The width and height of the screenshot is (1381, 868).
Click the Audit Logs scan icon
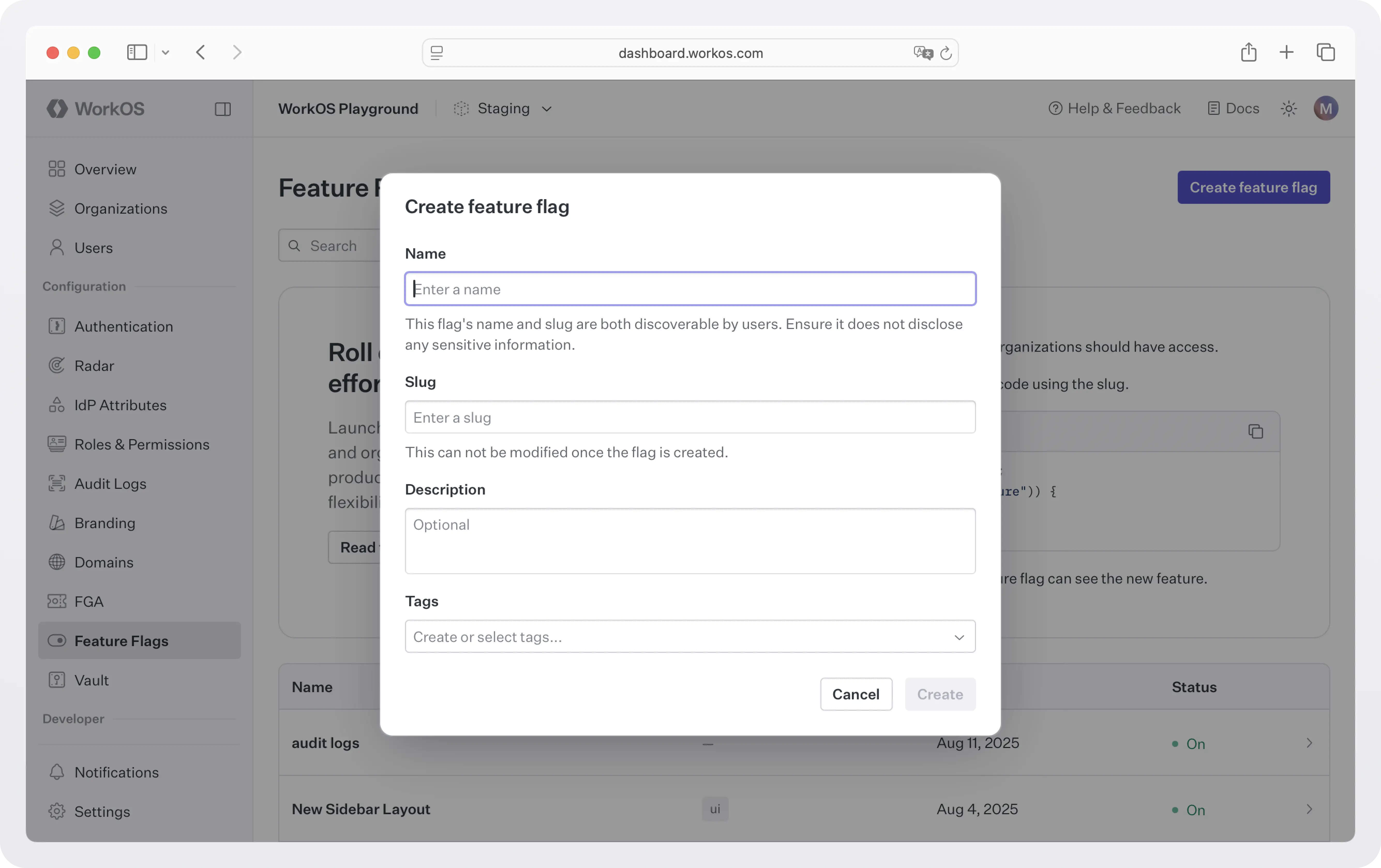[57, 483]
